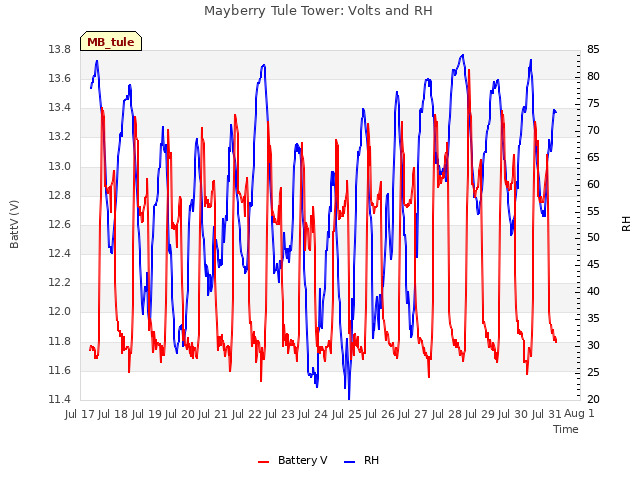Click the Jul 29 date tick label
This screenshot has height=480, width=640.
pos(480,414)
